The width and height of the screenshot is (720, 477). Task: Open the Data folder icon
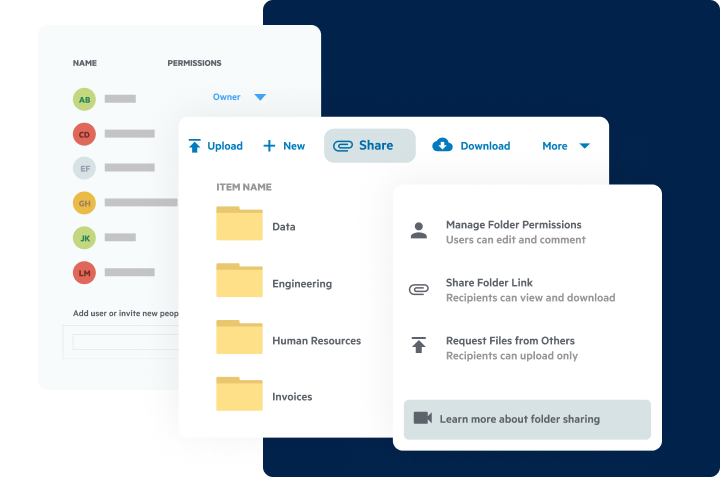click(x=239, y=225)
